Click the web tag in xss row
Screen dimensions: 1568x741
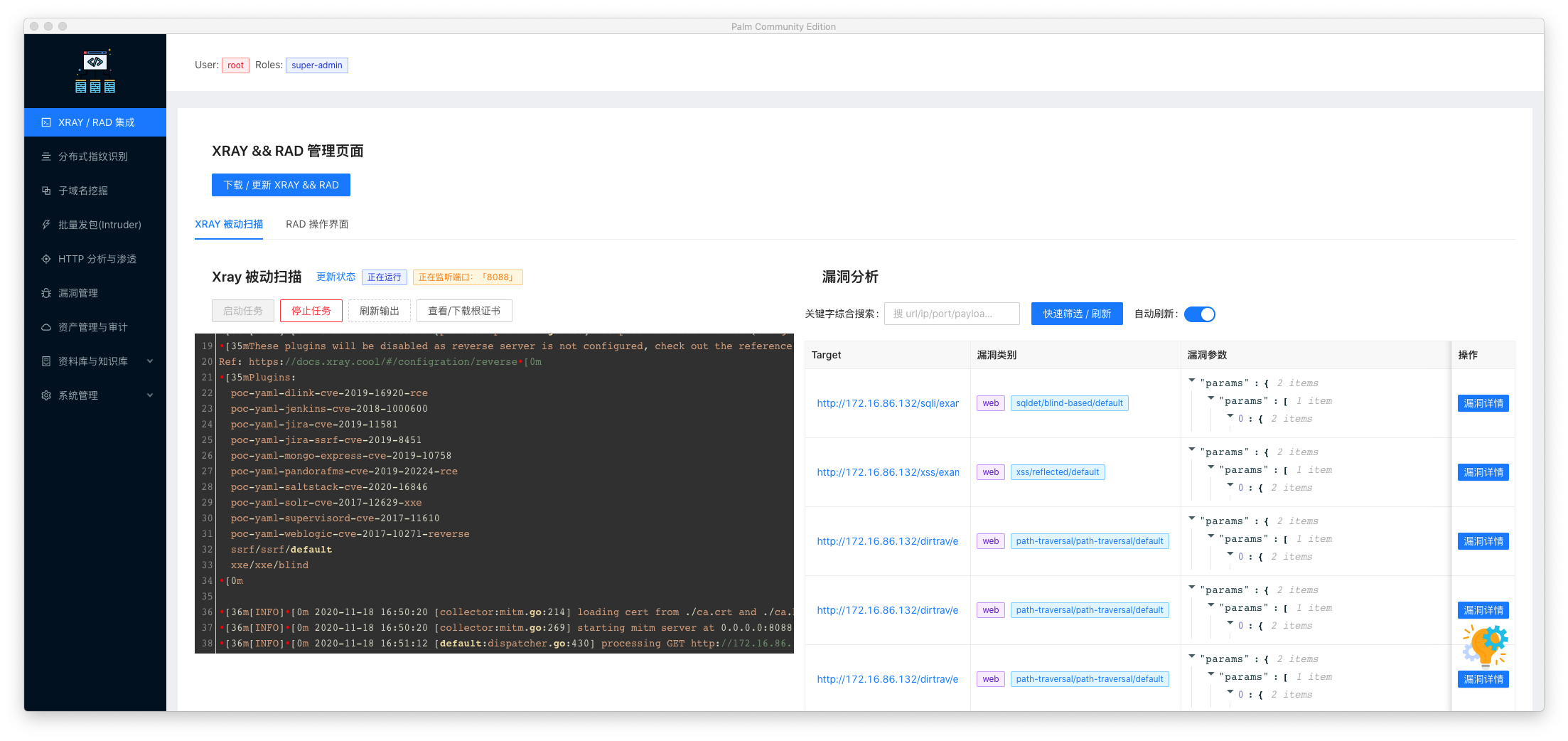coord(991,472)
